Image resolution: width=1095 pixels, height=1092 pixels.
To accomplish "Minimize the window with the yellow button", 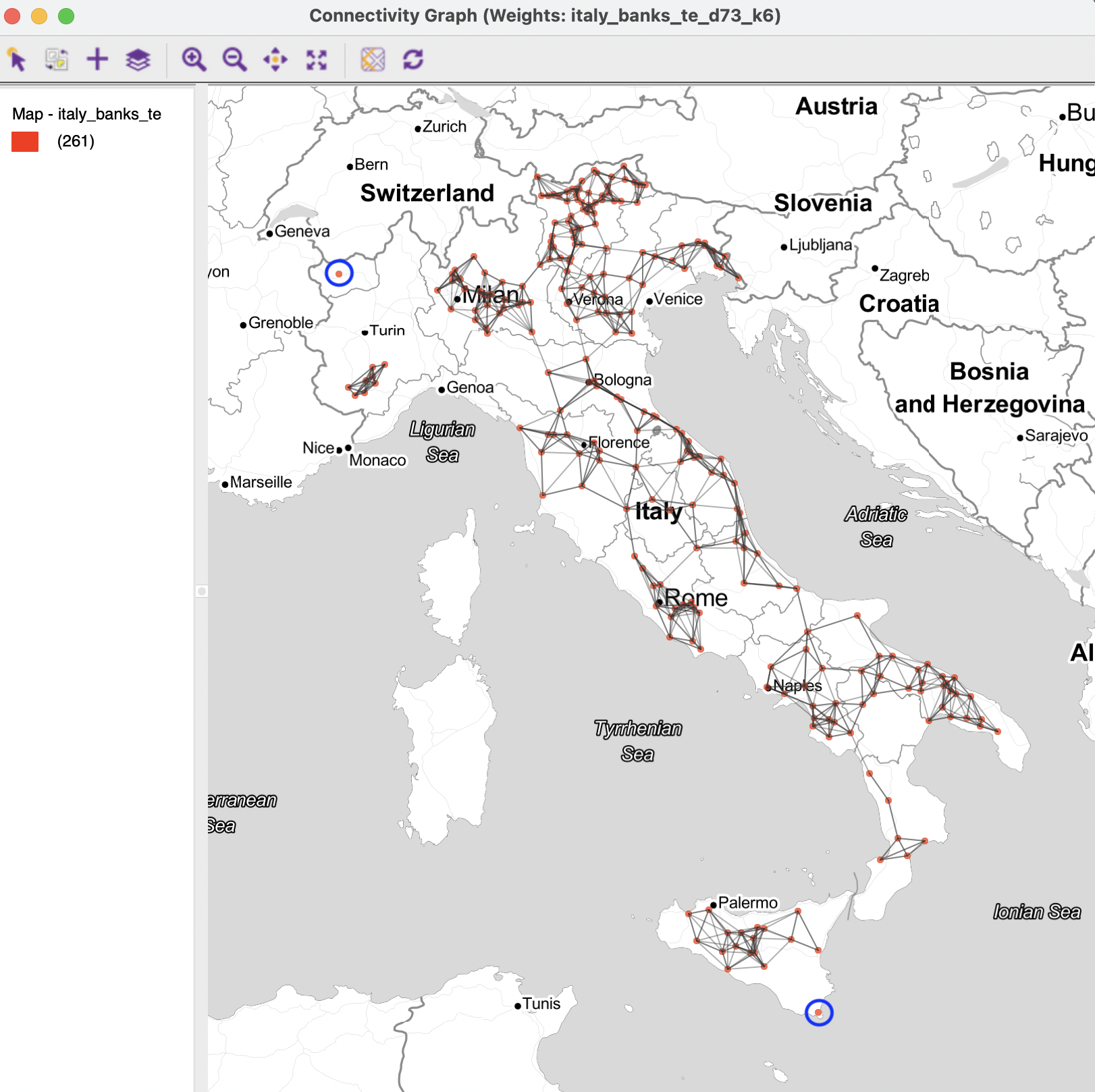I will click(39, 16).
